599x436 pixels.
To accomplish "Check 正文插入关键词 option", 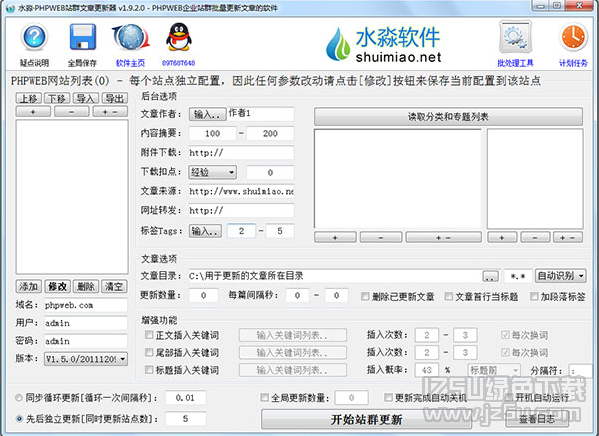I will pyautogui.click(x=149, y=335).
